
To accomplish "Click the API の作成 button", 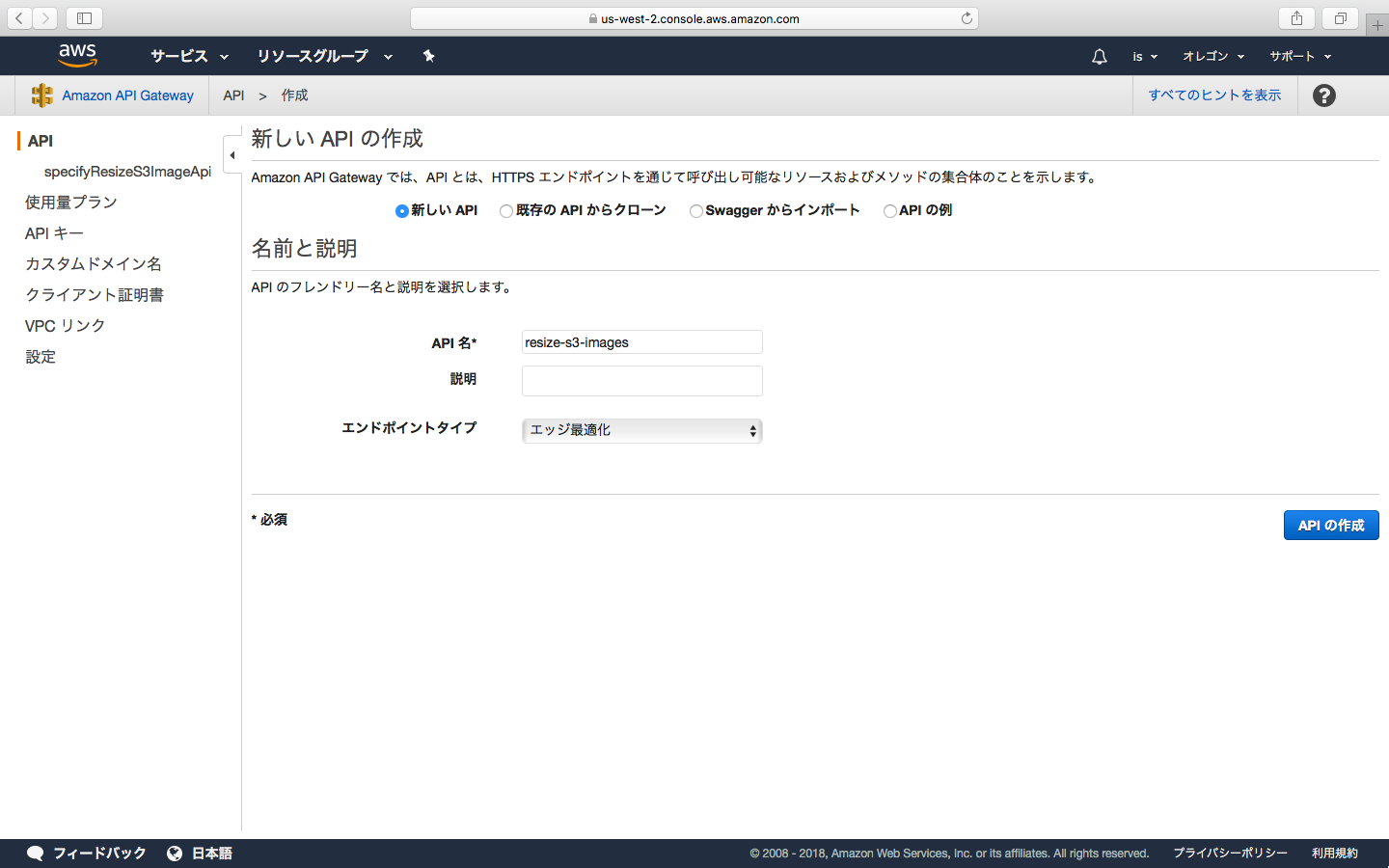I will point(1331,526).
